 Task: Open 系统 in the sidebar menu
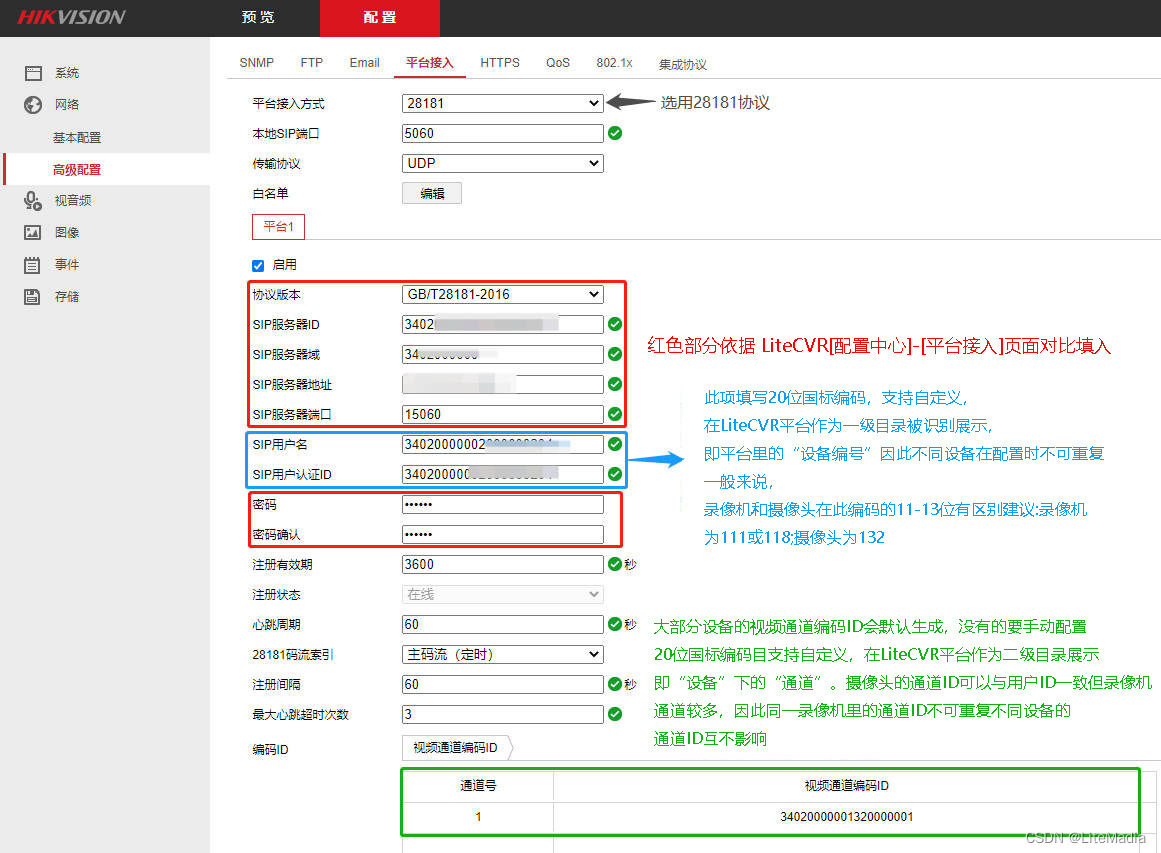(x=67, y=73)
